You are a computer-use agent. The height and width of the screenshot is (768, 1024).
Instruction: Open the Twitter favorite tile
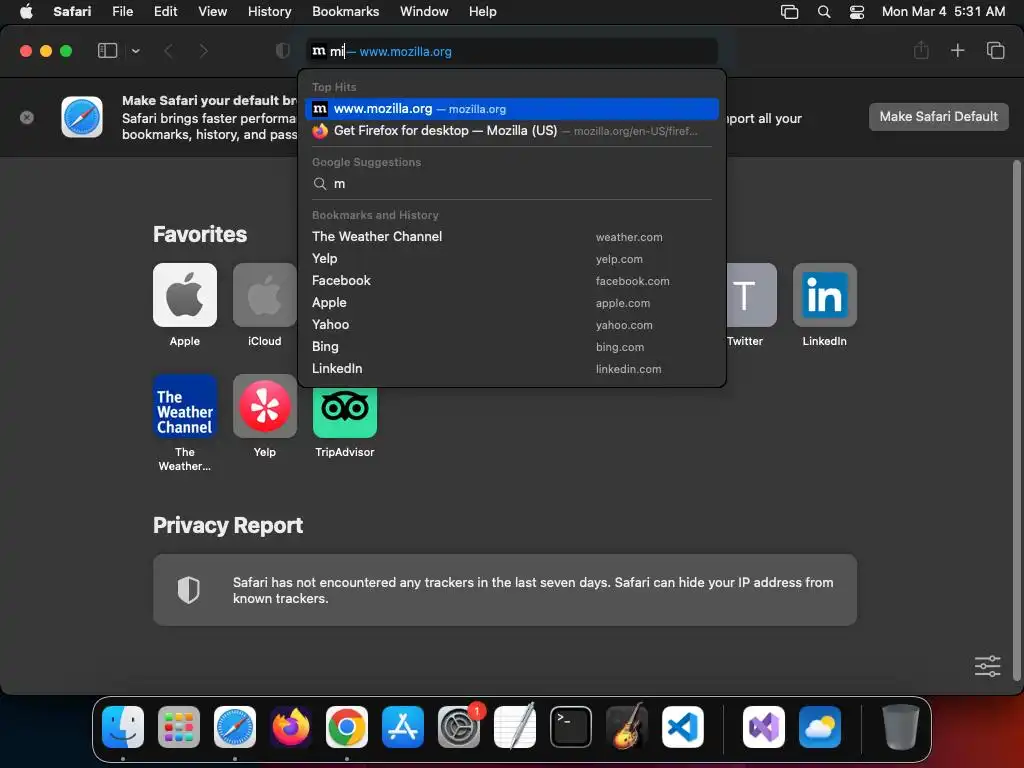coord(752,295)
